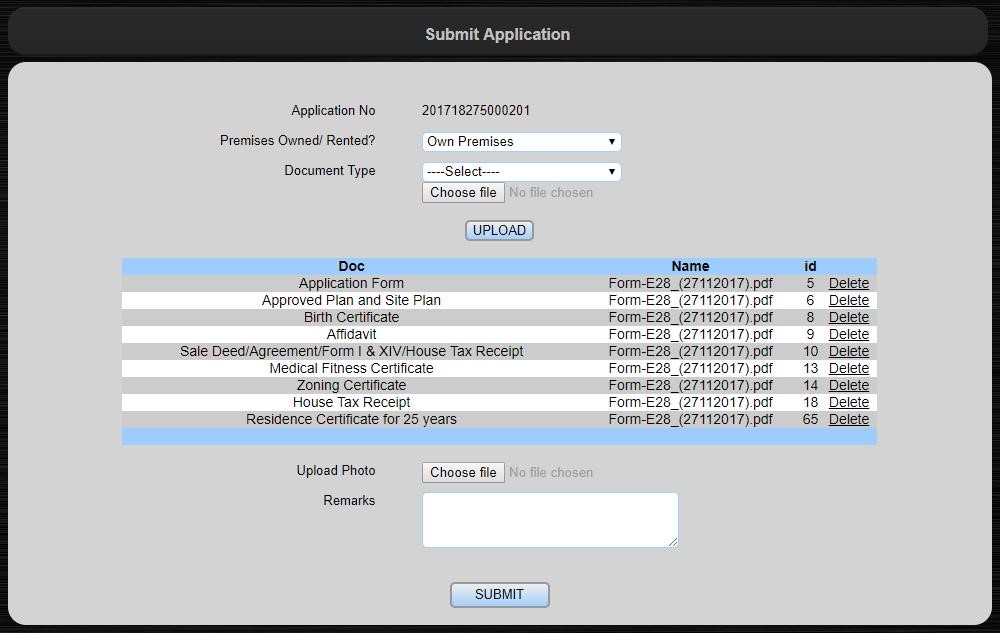
Task: Expand the Document Type select list
Action: coord(521,172)
